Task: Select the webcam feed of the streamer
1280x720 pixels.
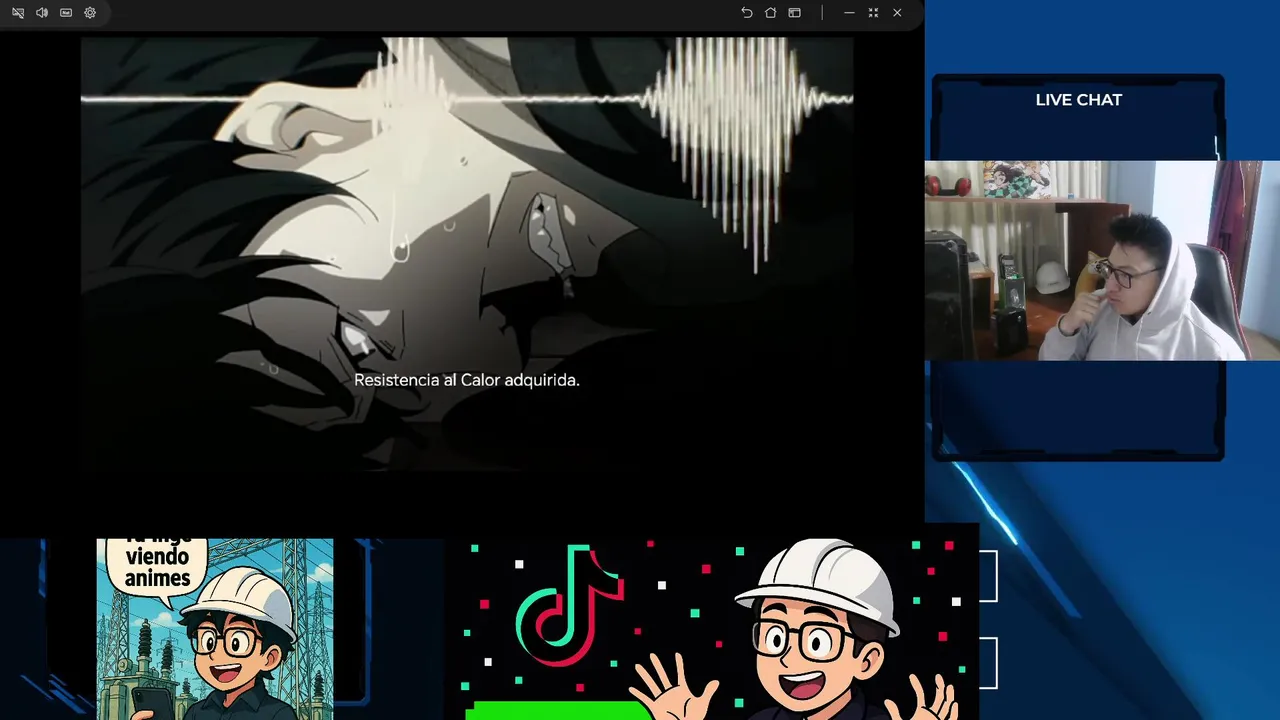Action: pos(1102,260)
